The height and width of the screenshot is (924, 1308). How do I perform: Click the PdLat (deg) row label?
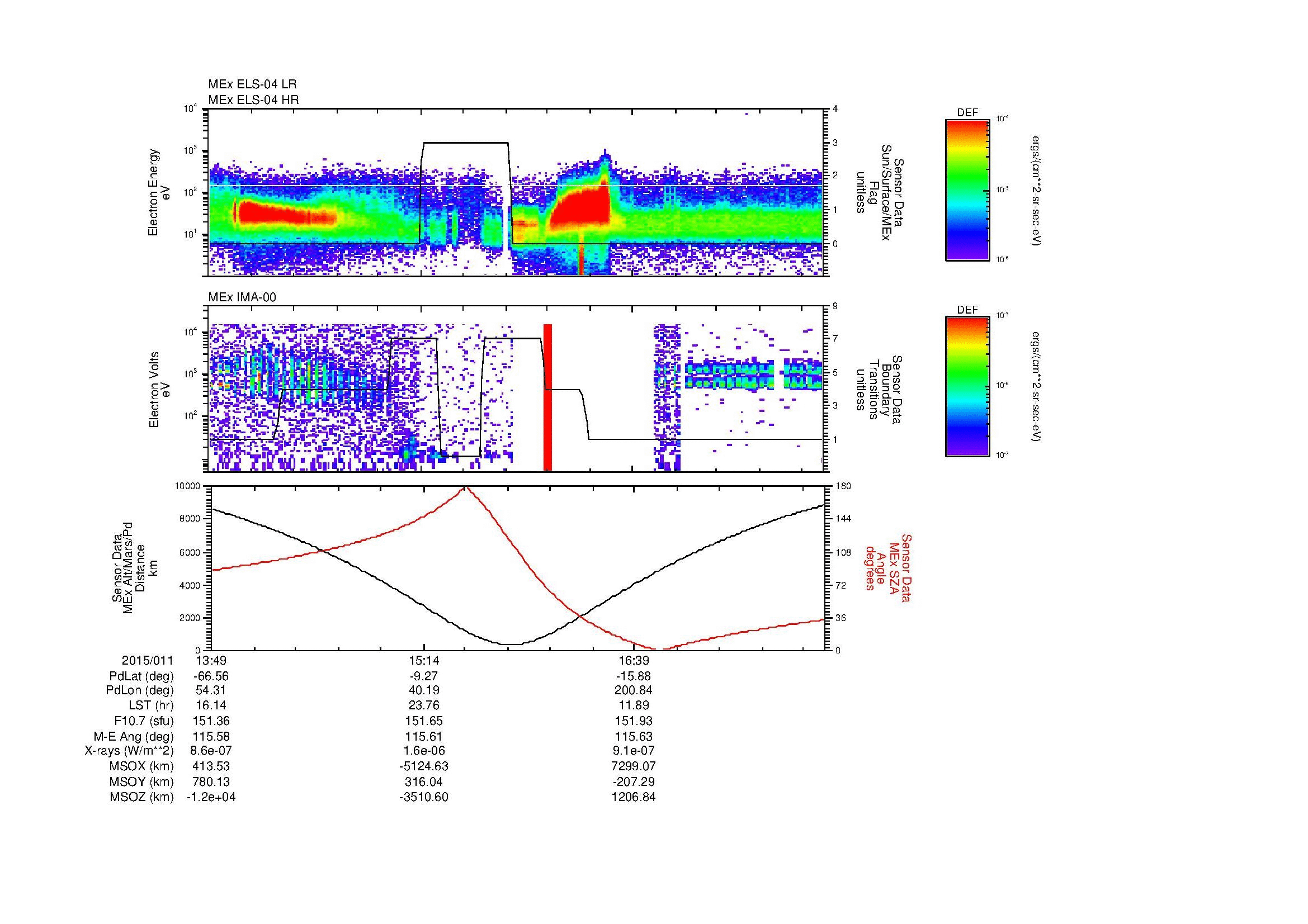pos(141,676)
